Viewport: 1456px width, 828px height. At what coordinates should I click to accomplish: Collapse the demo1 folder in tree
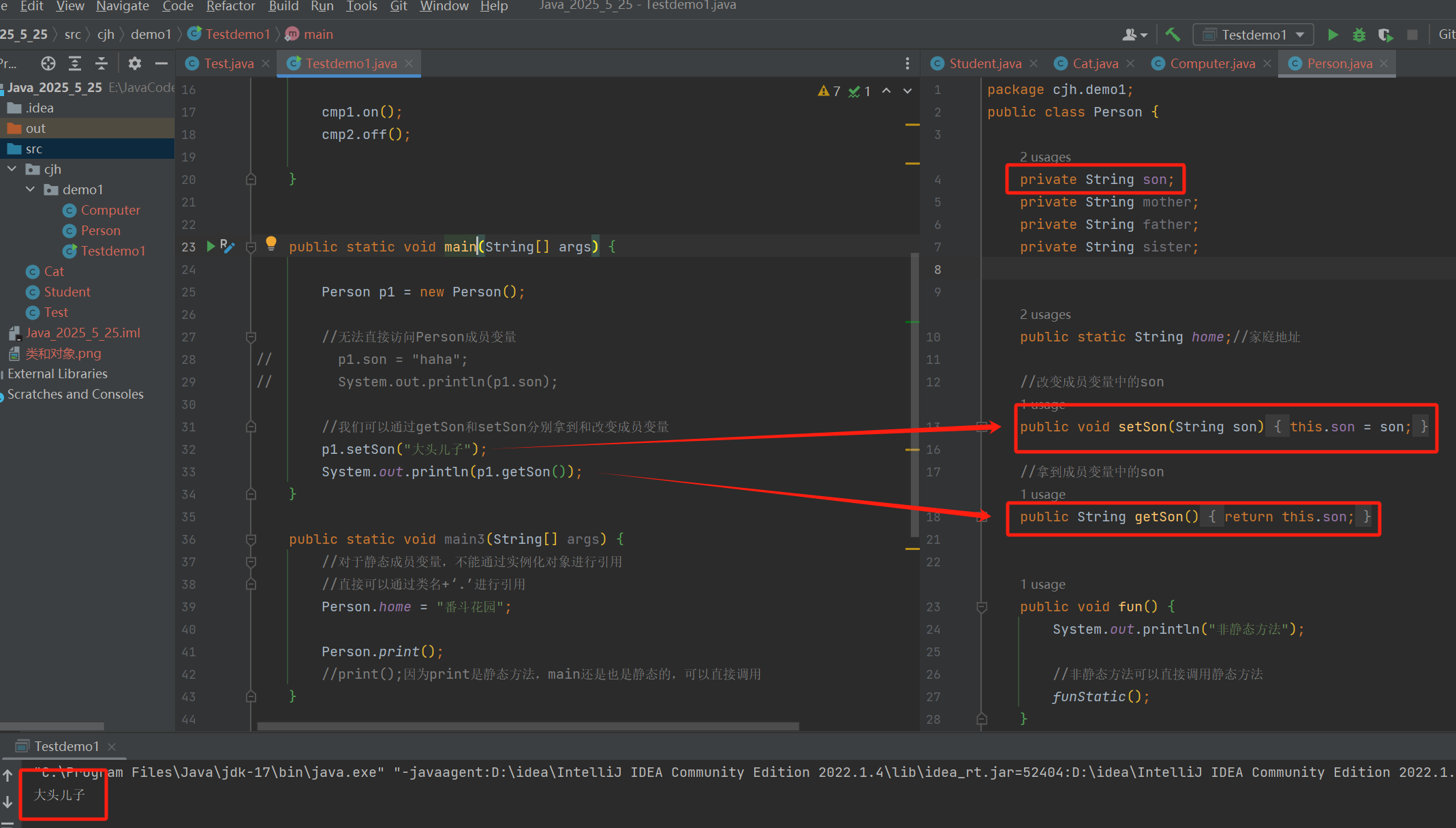[x=30, y=189]
